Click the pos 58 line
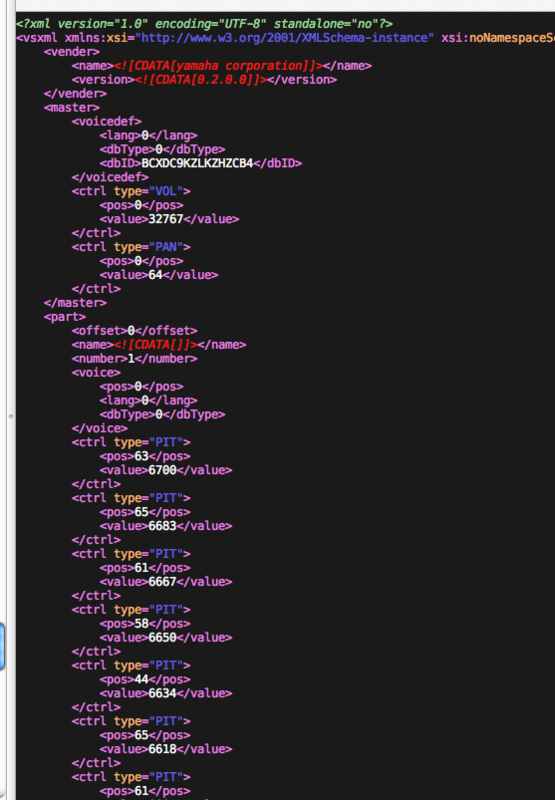The height and width of the screenshot is (800, 555). pyautogui.click(x=145, y=623)
